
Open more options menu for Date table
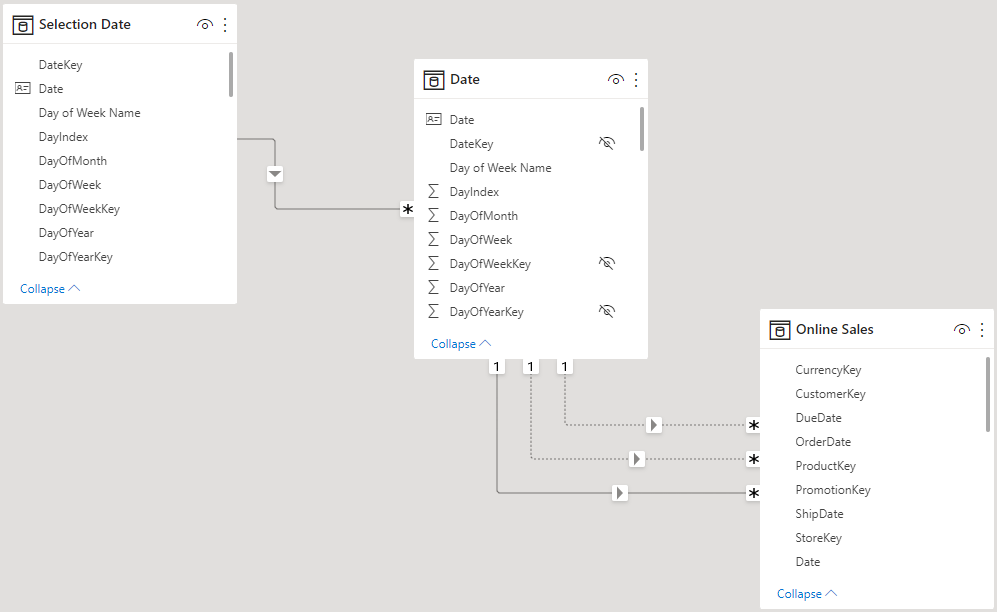tap(636, 79)
